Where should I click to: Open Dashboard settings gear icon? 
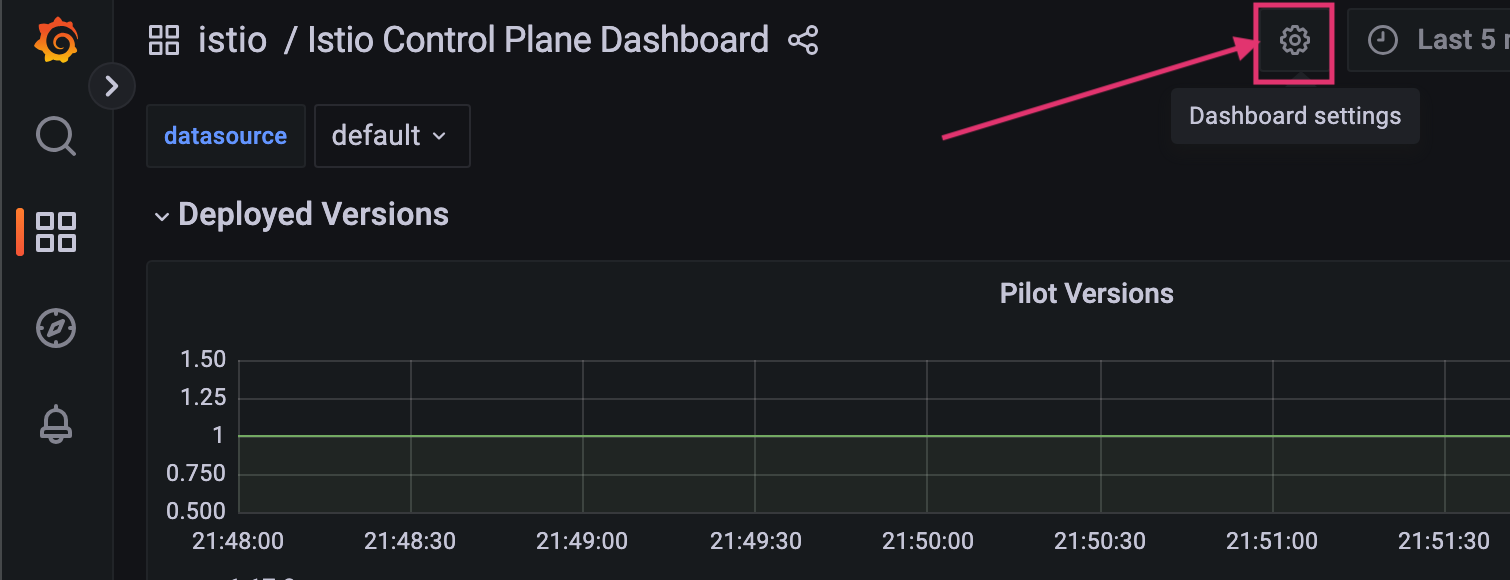pyautogui.click(x=1295, y=41)
